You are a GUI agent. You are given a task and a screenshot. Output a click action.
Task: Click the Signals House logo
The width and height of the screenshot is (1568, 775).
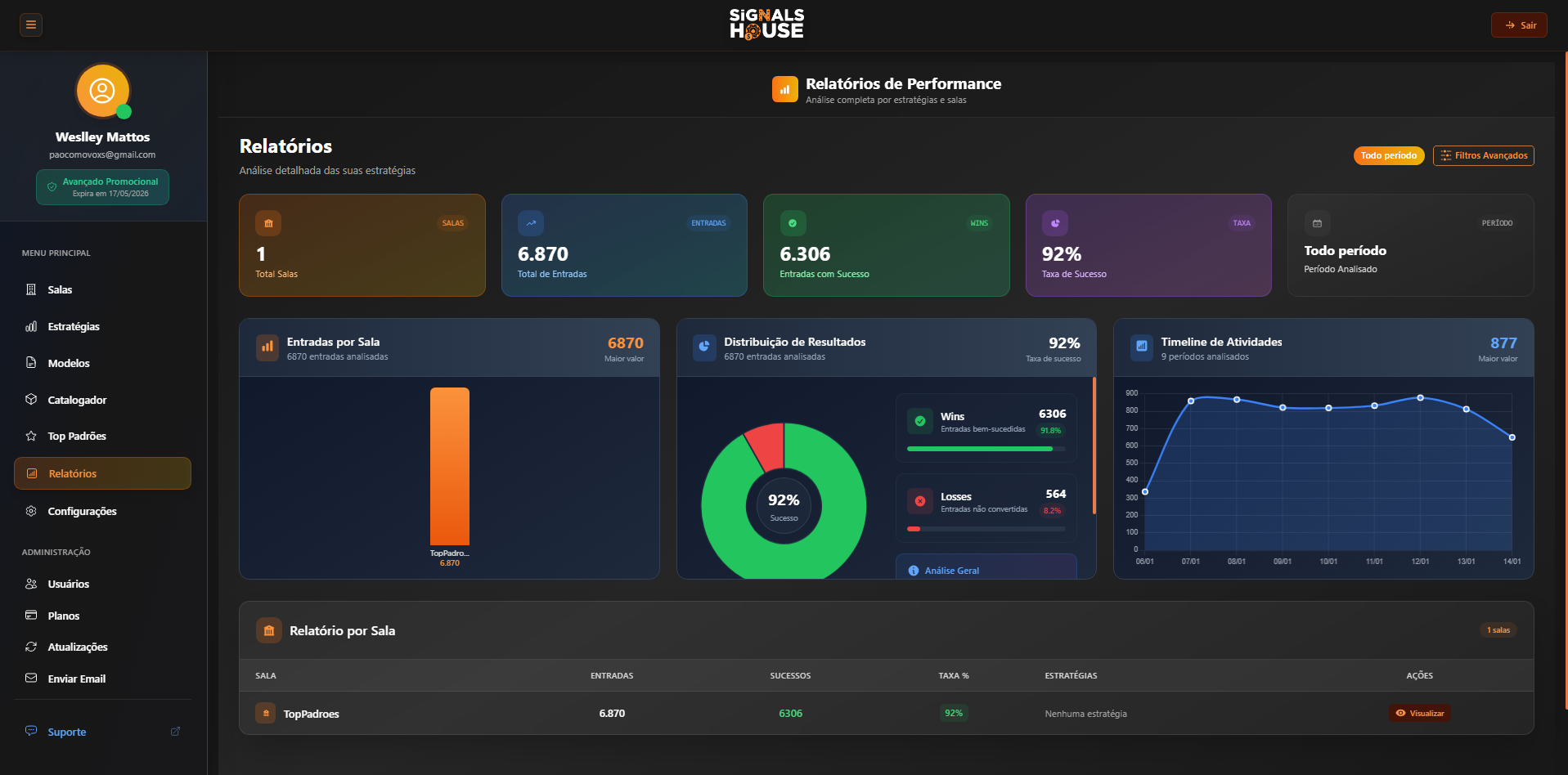(766, 25)
